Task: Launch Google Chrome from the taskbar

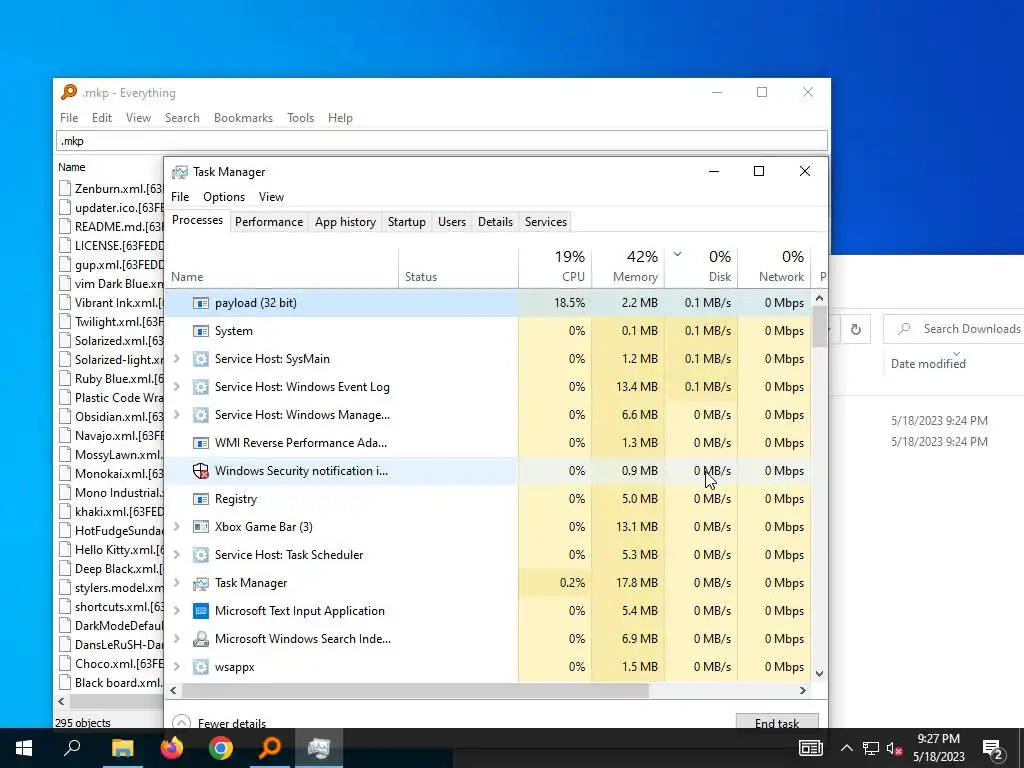Action: click(221, 748)
